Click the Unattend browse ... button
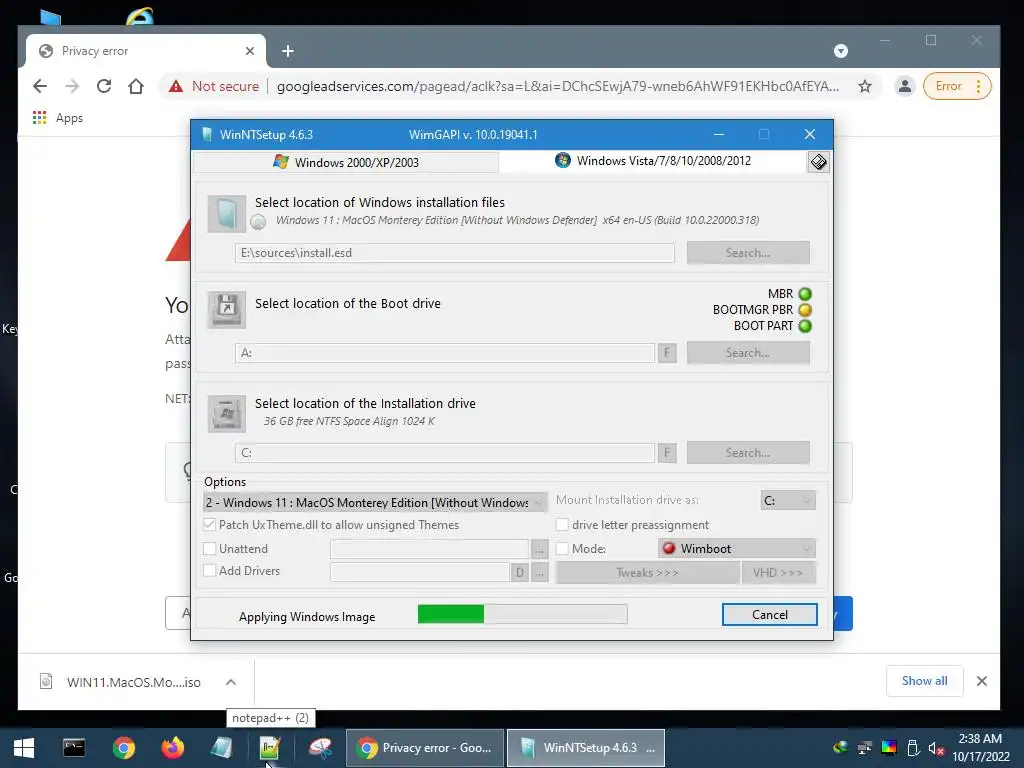The height and width of the screenshot is (768, 1024). 539,549
